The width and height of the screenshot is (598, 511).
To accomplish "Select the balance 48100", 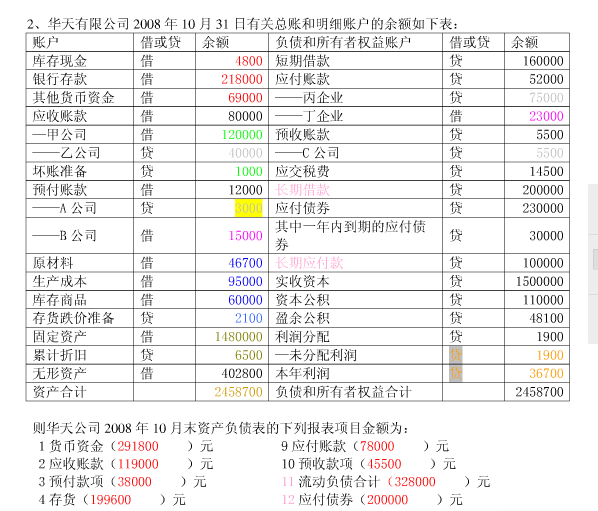I will pos(546,318).
